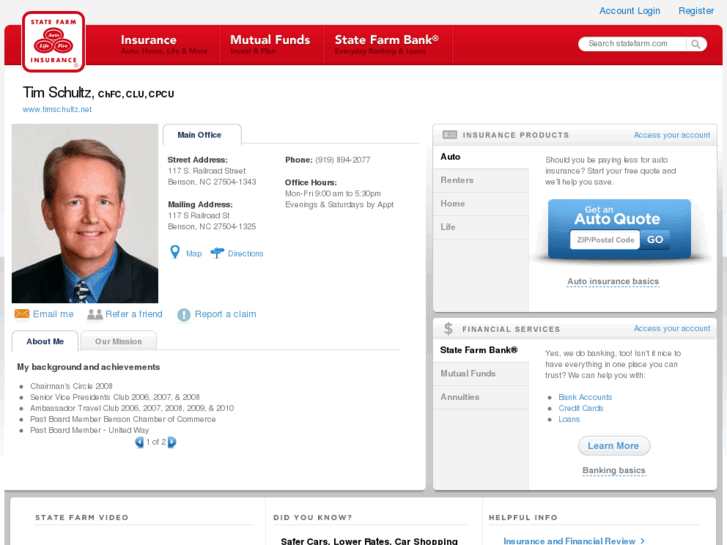The width and height of the screenshot is (727, 545).
Task: Click the State Farm Insurance logo
Action: pyautogui.click(x=53, y=42)
